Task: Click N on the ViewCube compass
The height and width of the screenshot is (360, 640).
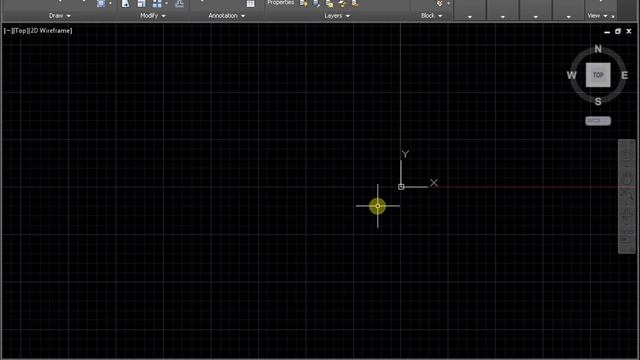Action: pos(598,49)
